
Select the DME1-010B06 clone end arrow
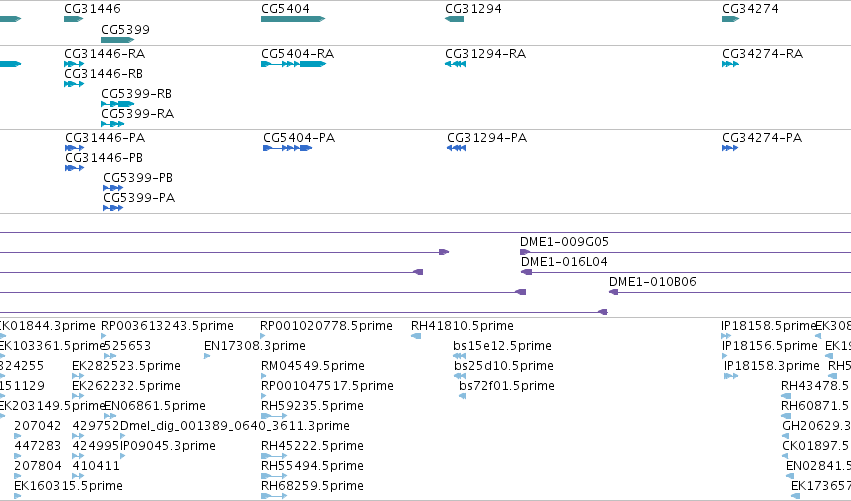[x=614, y=292]
